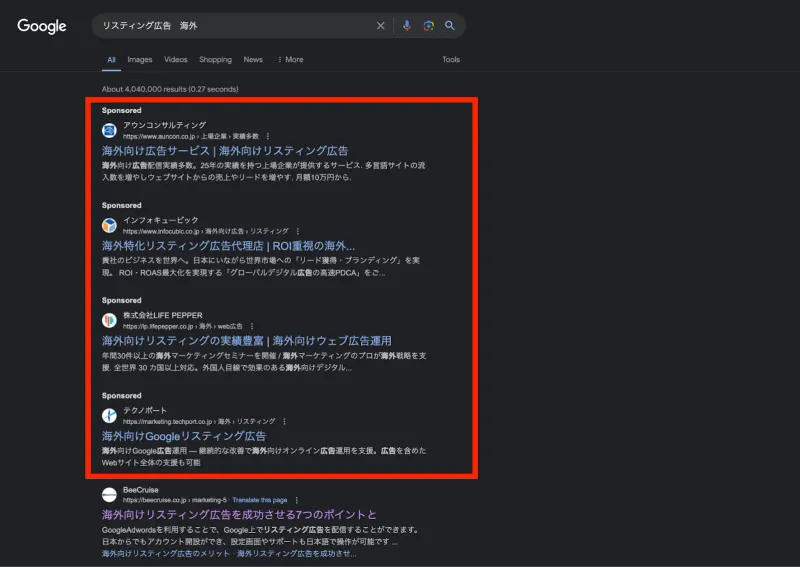This screenshot has height=567, width=800.
Task: Click the infocubic.co.jp URL breadcrumb
Action: click(x=206, y=231)
